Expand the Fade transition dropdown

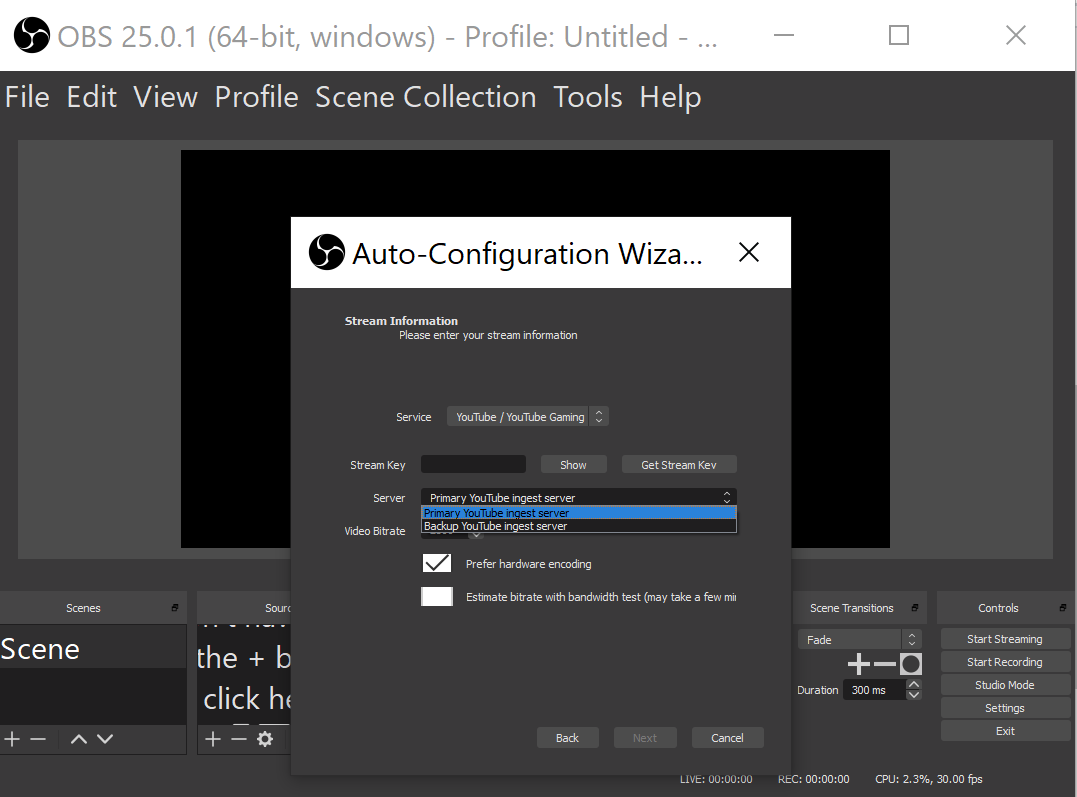tap(859, 639)
